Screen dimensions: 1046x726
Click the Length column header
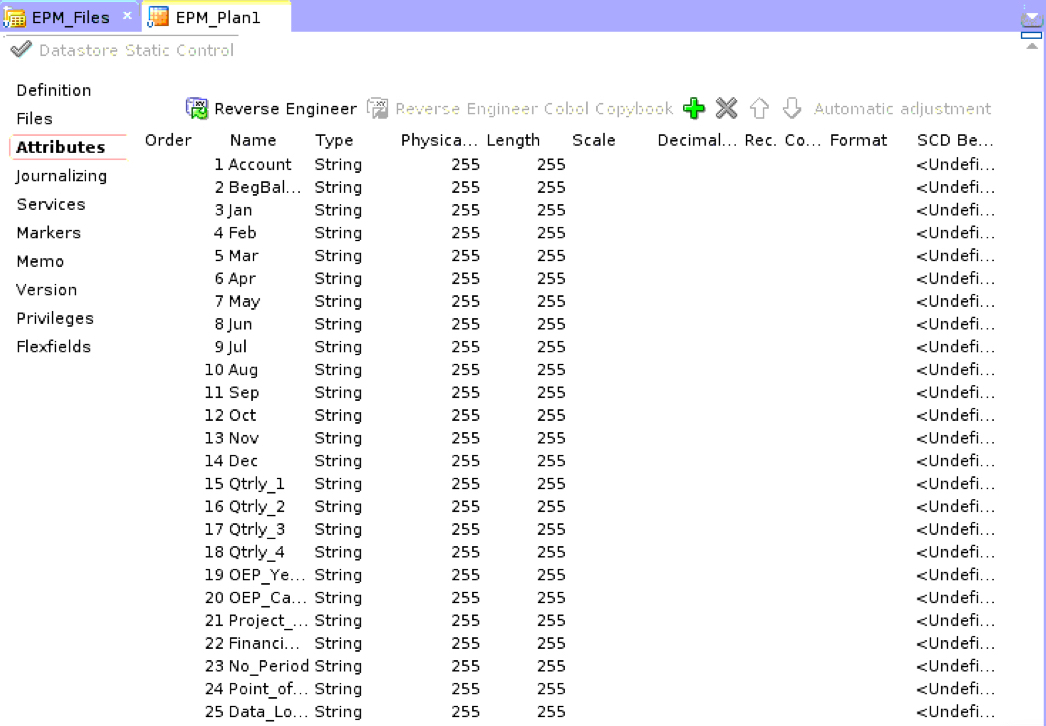(513, 140)
